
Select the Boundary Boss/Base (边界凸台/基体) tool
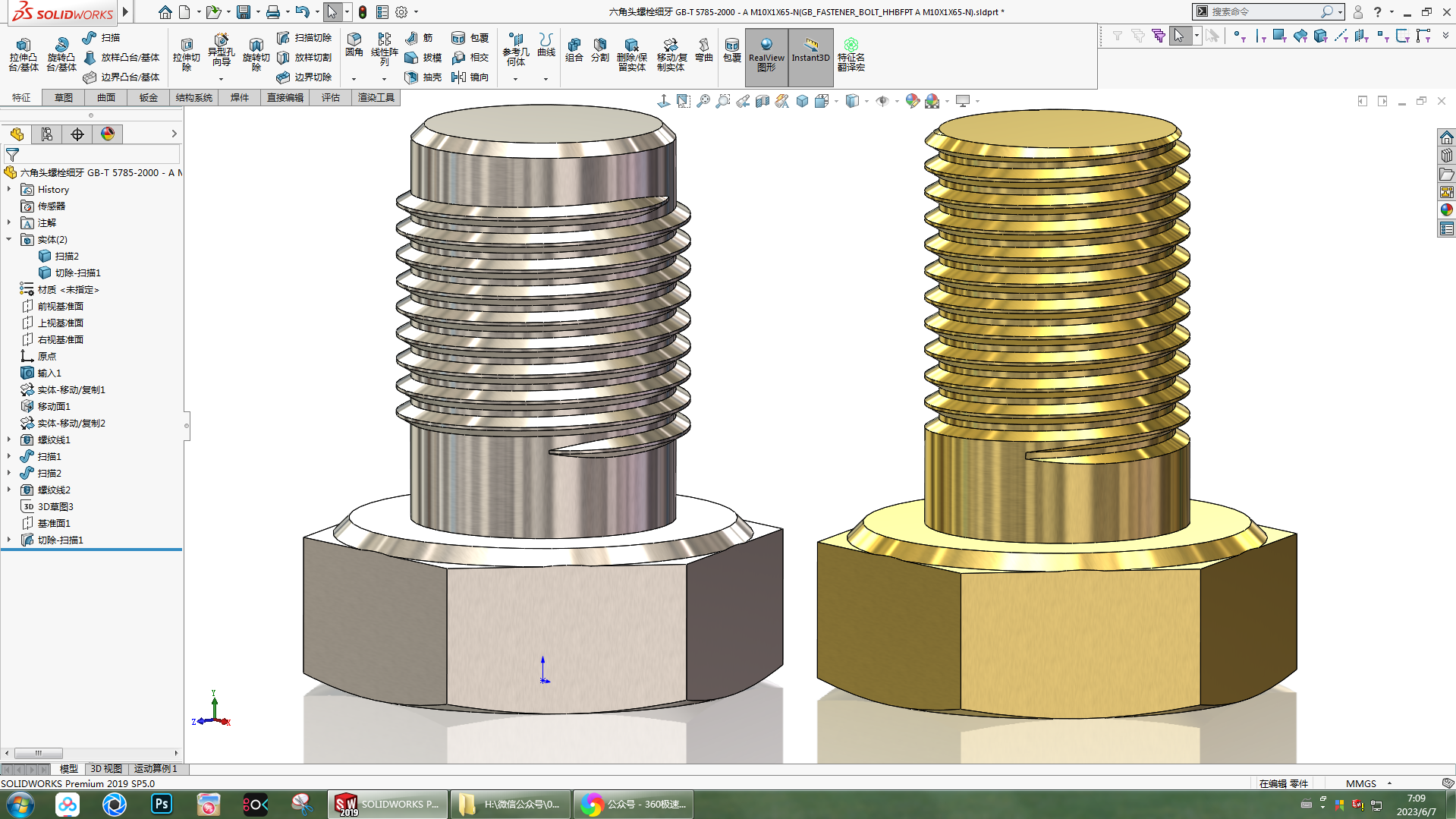click(x=121, y=77)
